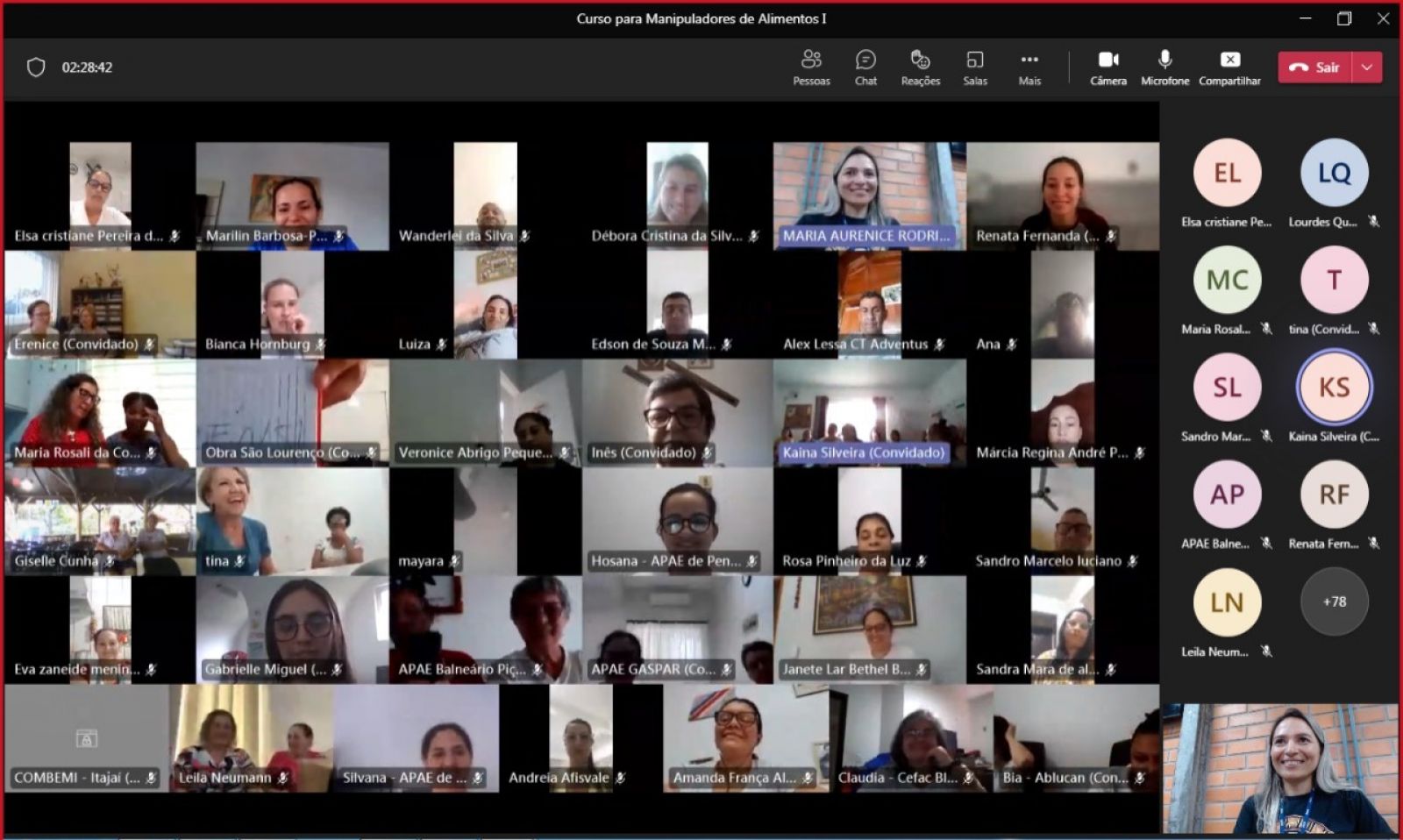
Task: Expand the dropdown arrow beside Sair
Action: pos(1367,68)
